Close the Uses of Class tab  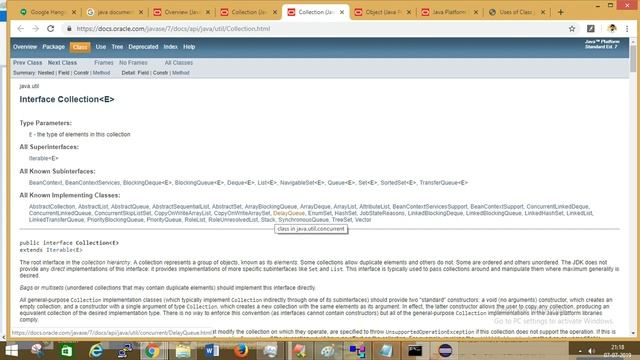[543, 12]
